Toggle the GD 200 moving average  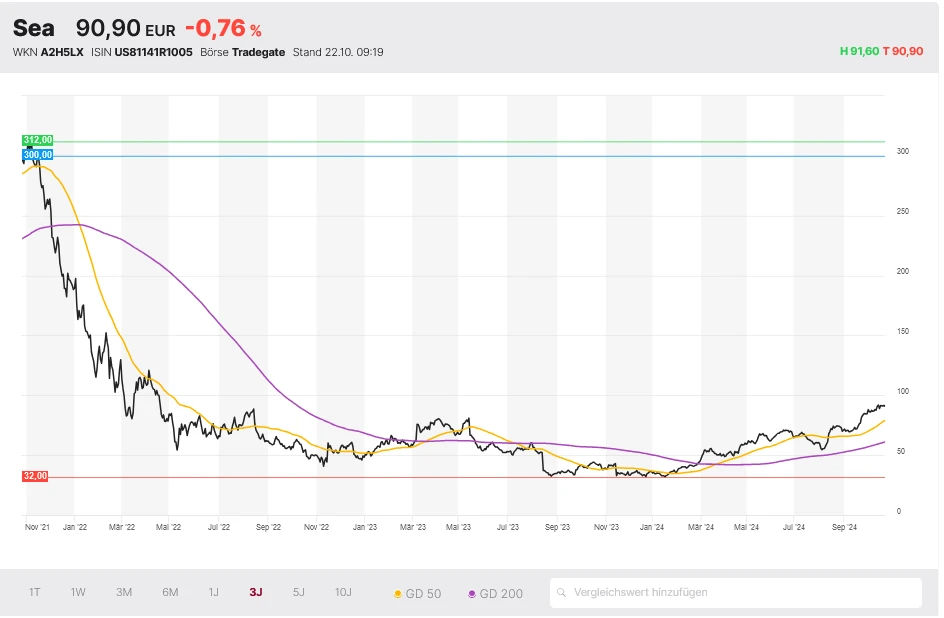496,593
